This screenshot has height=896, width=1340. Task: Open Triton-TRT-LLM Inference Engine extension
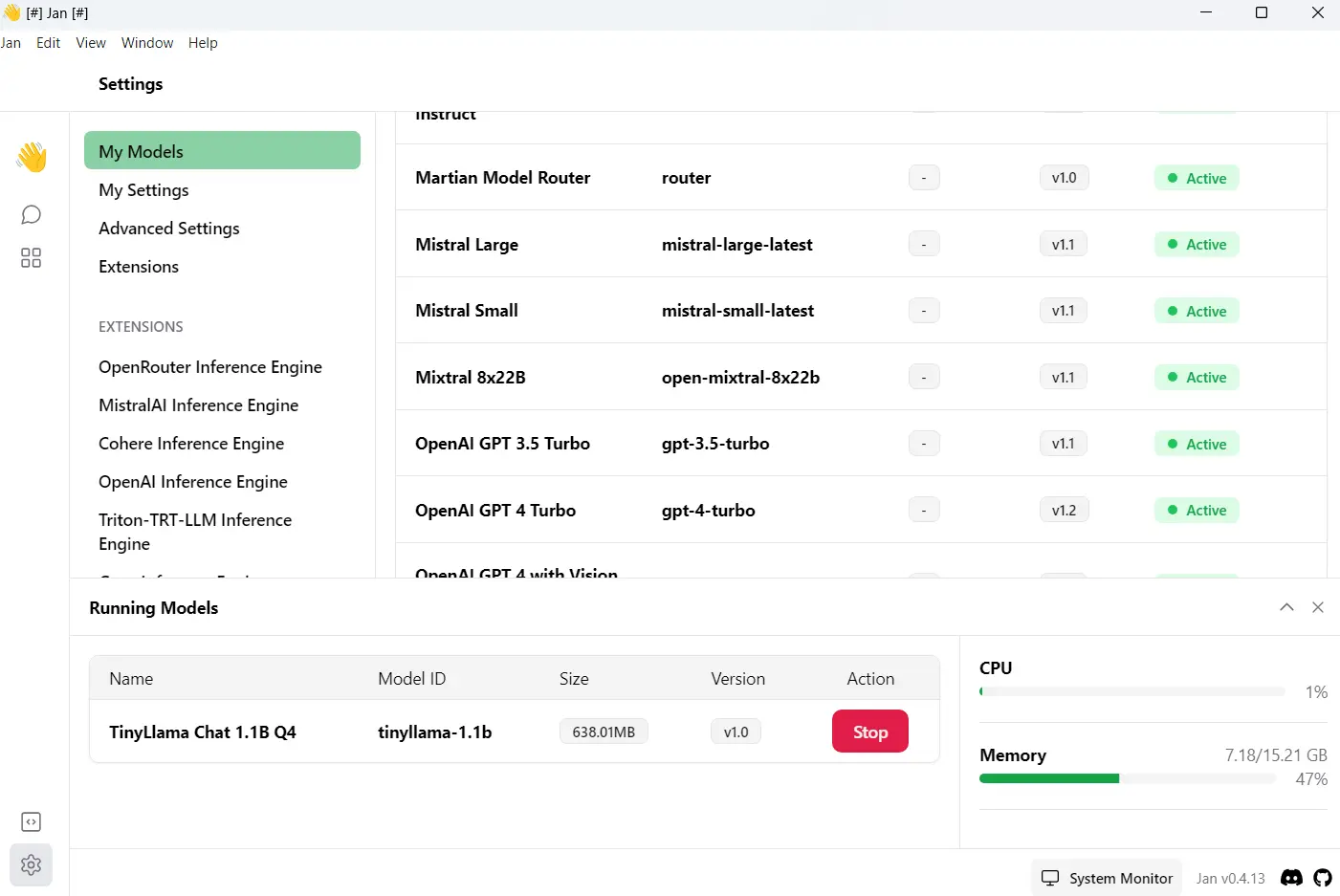pyautogui.click(x=195, y=532)
